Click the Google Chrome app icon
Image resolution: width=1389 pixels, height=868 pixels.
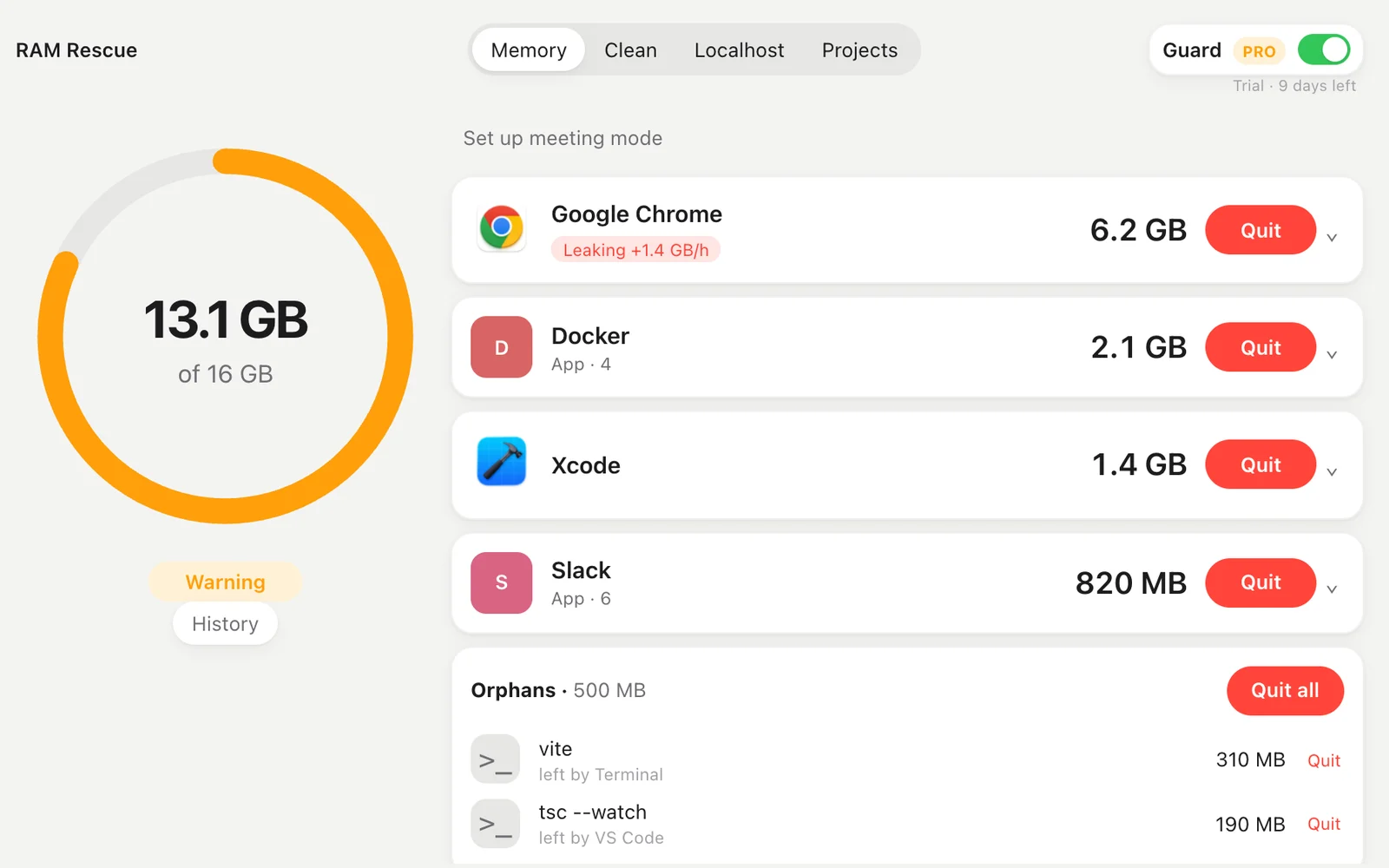(501, 228)
